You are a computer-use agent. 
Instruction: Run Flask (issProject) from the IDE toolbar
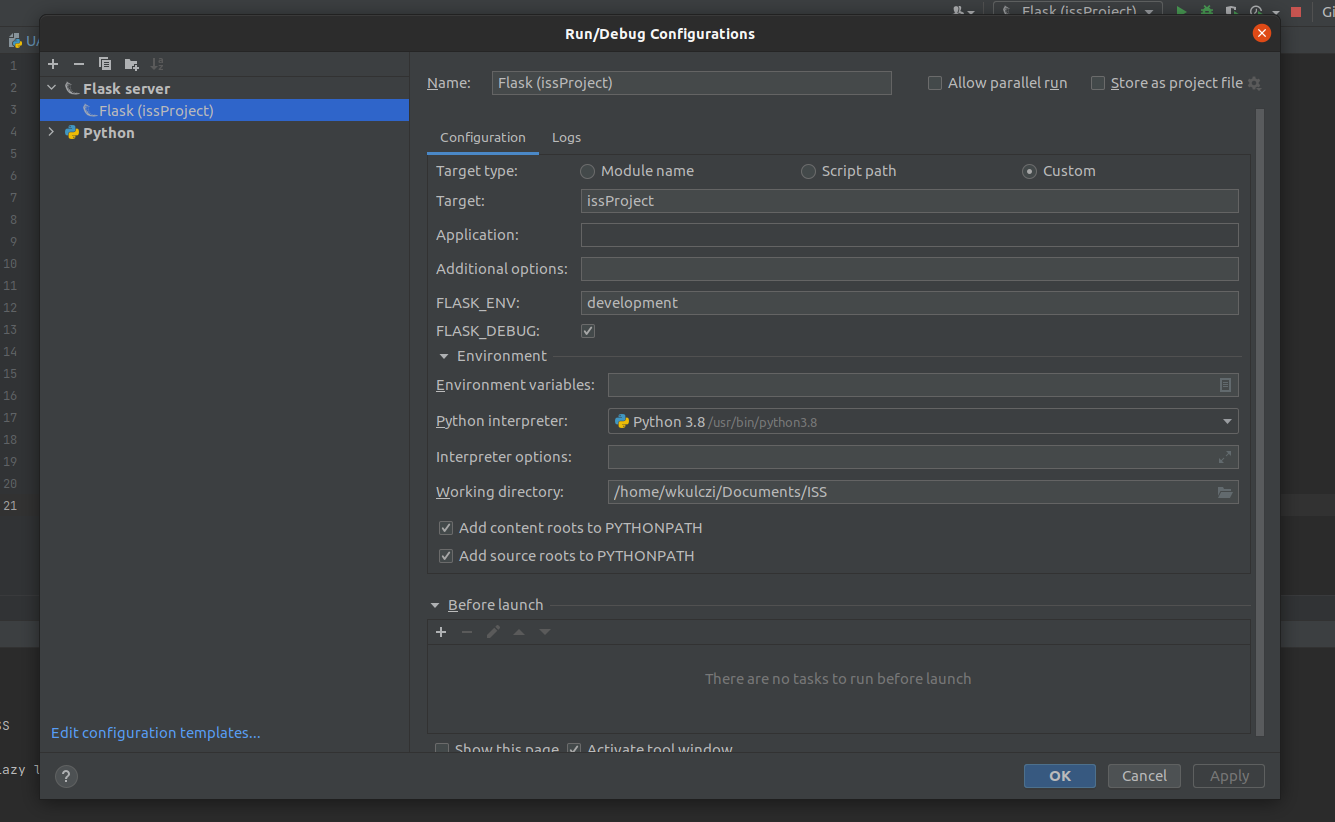coord(1181,11)
